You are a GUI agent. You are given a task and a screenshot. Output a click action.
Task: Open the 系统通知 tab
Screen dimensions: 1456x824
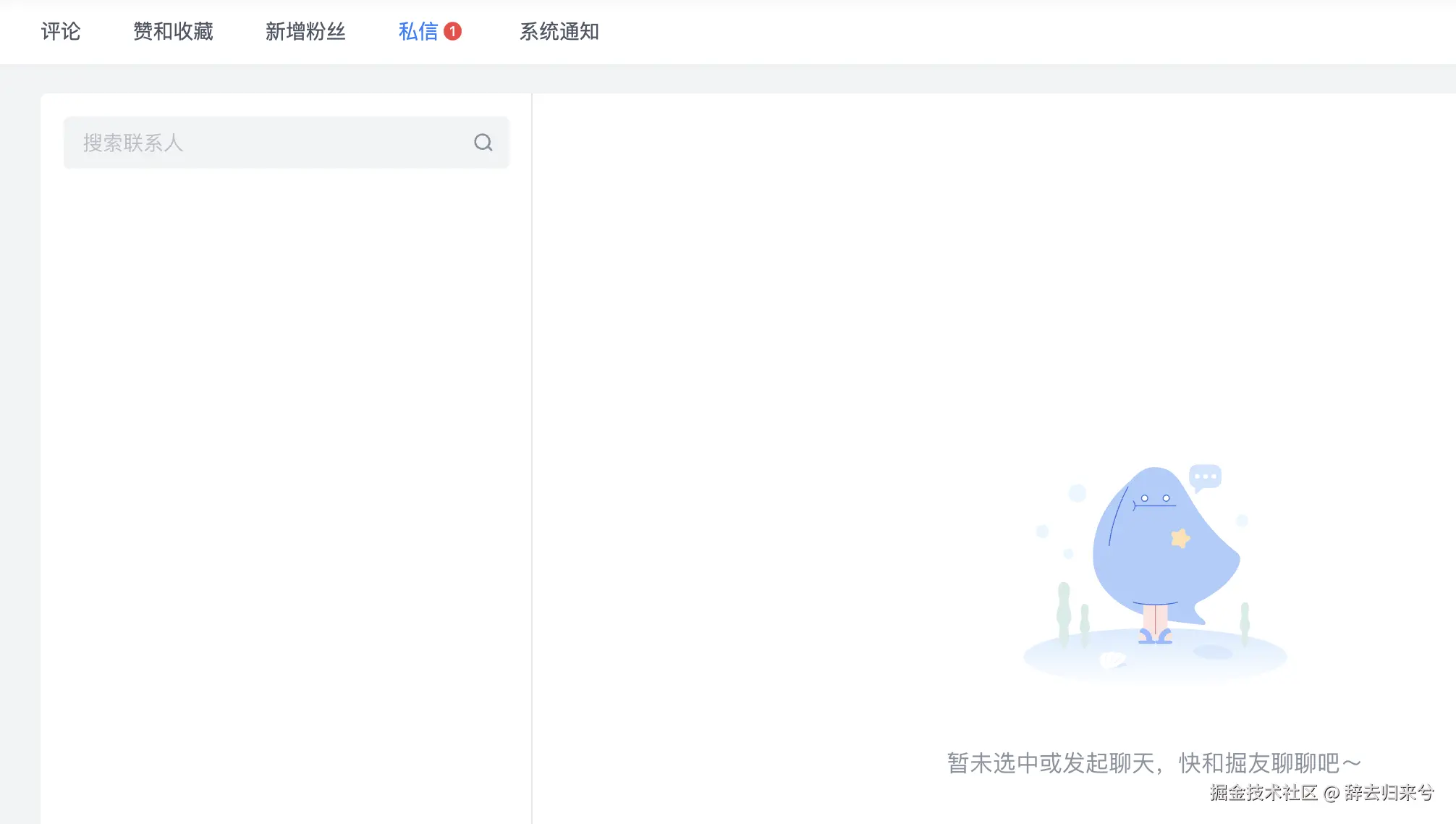[559, 31]
